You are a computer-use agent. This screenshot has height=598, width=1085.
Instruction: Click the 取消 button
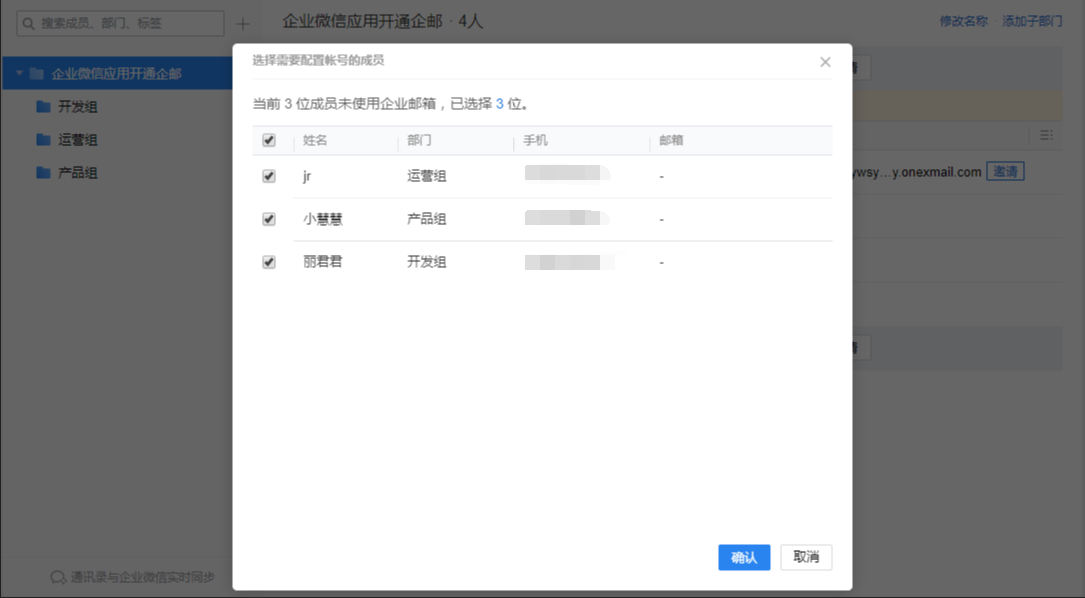click(x=806, y=557)
